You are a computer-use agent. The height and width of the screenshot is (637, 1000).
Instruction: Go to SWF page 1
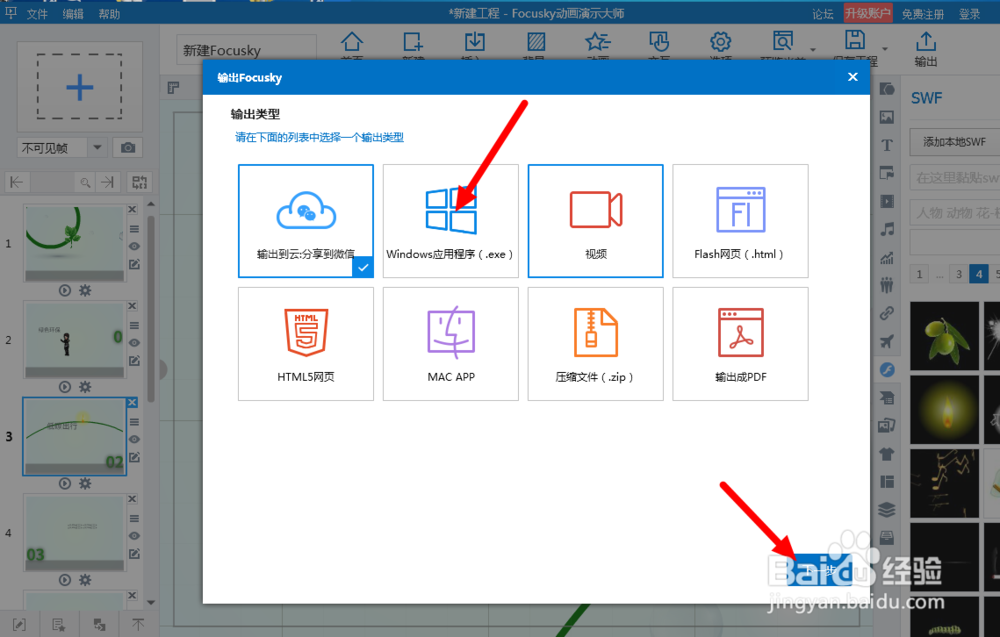tap(919, 274)
